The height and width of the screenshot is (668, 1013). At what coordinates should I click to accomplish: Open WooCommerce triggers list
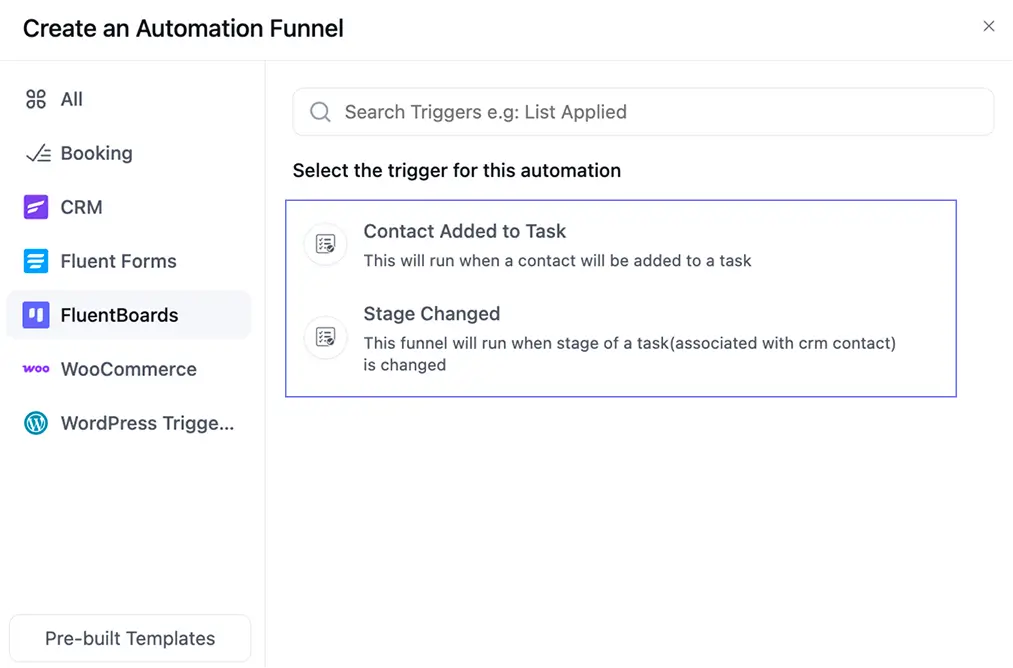129,369
